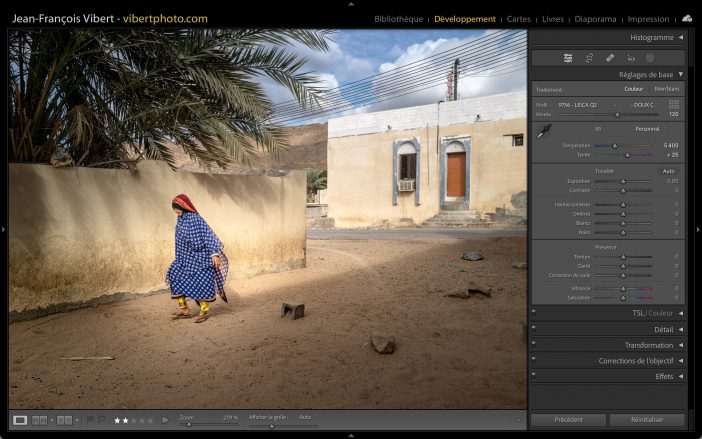The image size is (702, 439).
Task: Toggle the Détail panel on-off switch
Action: click(534, 328)
